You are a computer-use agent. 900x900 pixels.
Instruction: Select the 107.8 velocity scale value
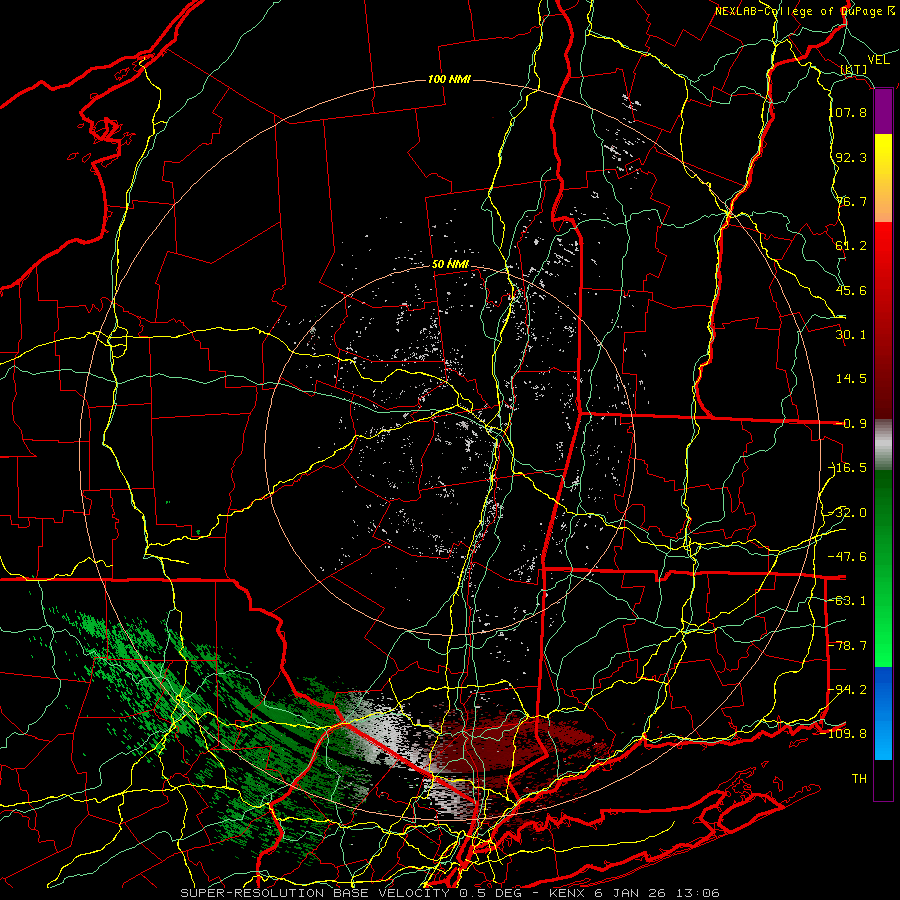click(848, 112)
